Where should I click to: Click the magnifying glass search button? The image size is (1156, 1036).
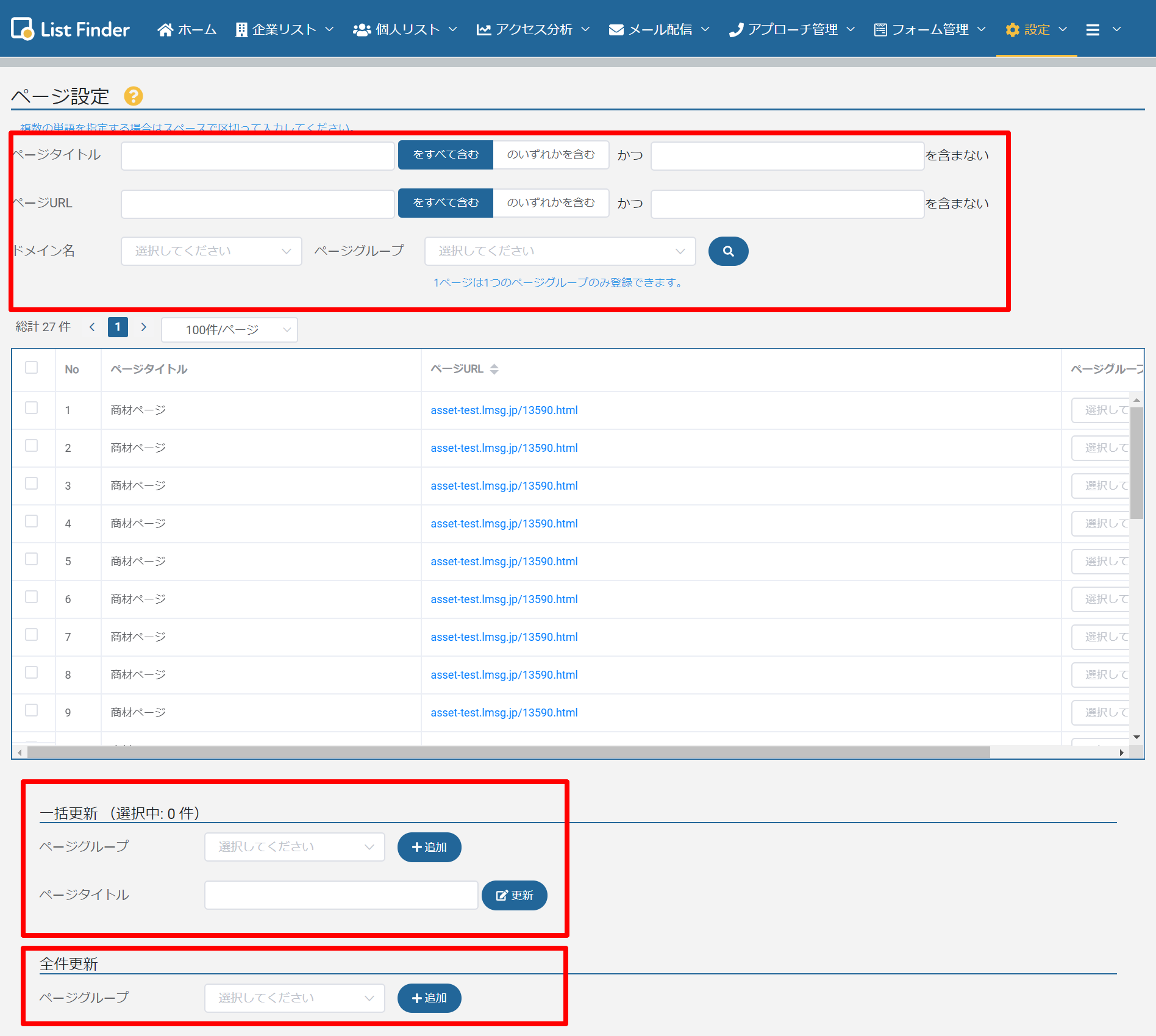(728, 251)
